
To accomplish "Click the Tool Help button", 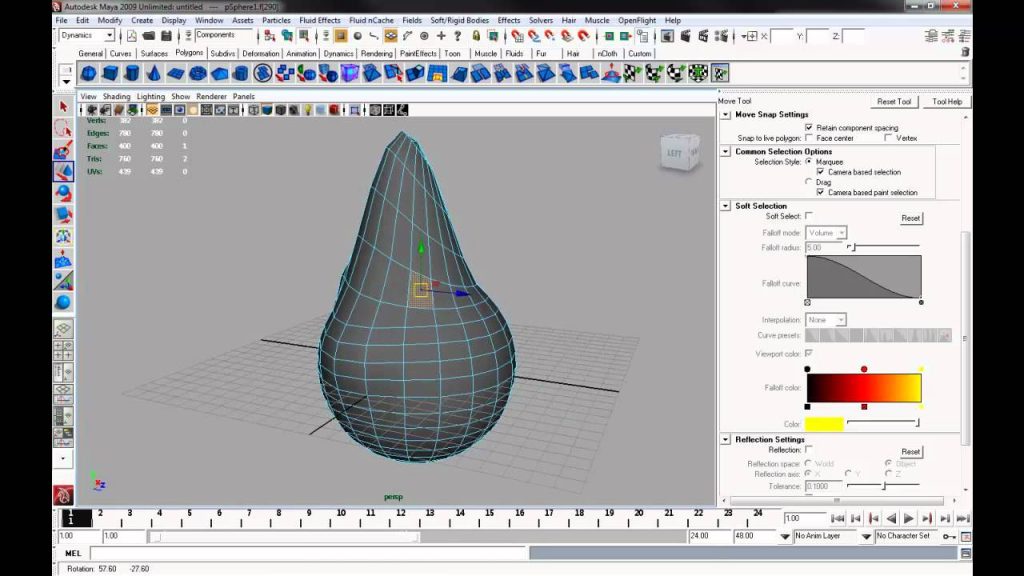I will point(947,102).
